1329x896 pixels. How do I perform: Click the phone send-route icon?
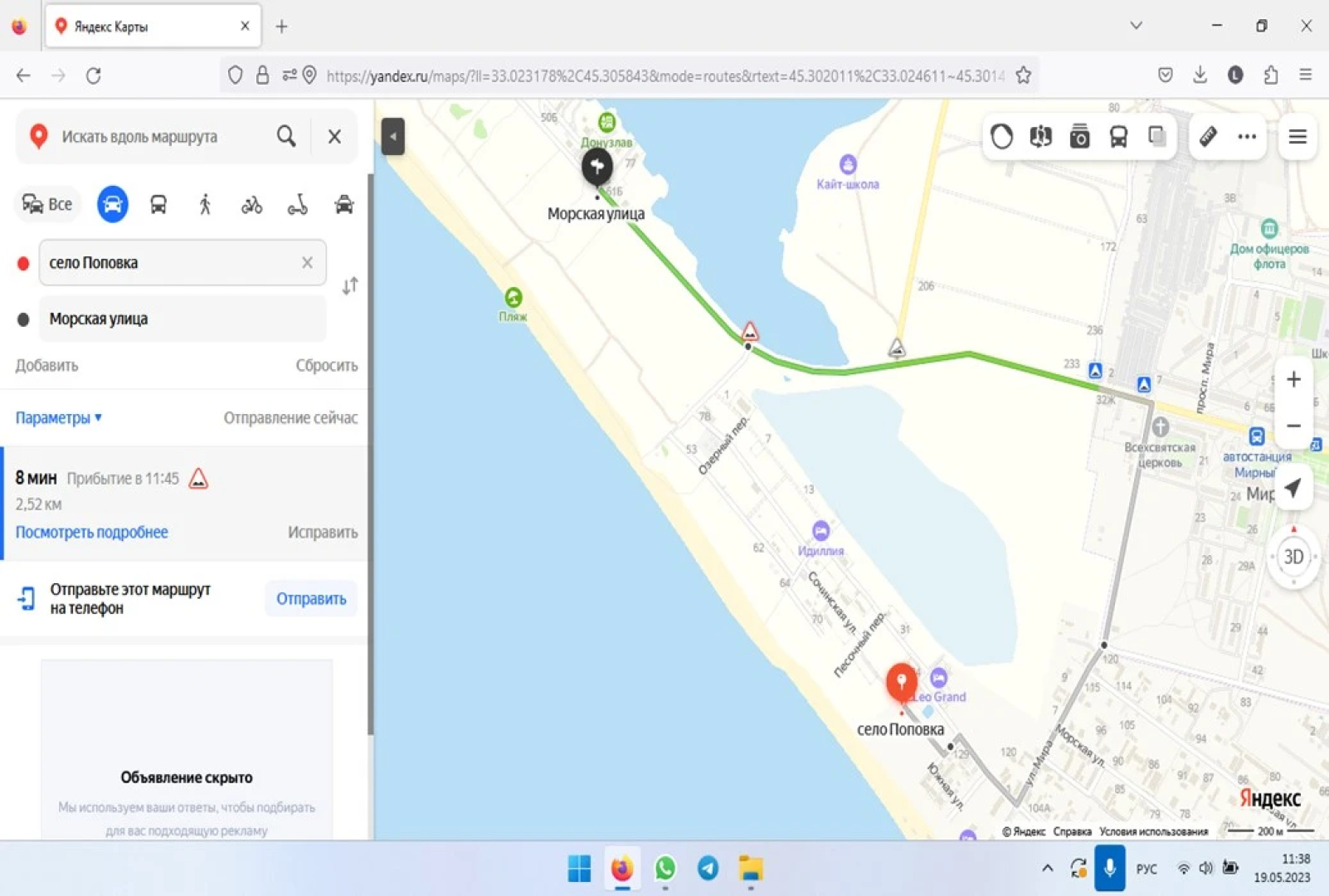[27, 598]
